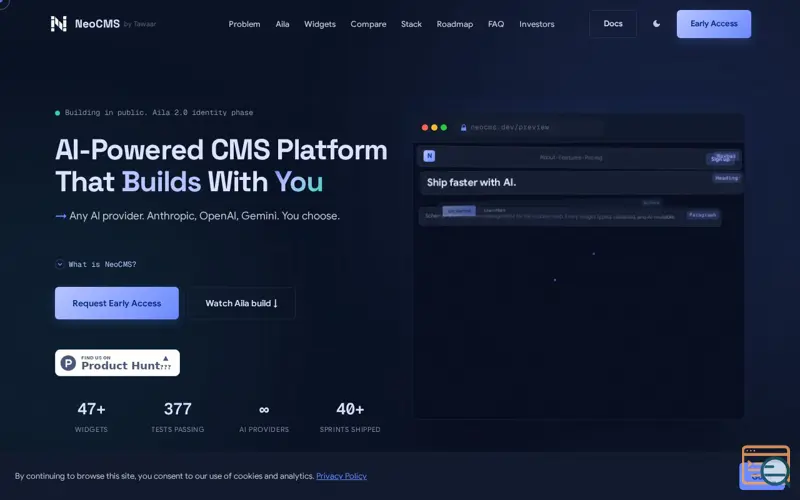Screen dimensions: 800x500
Task: Click the arrow before Any AI provider
Action: click(x=61, y=216)
